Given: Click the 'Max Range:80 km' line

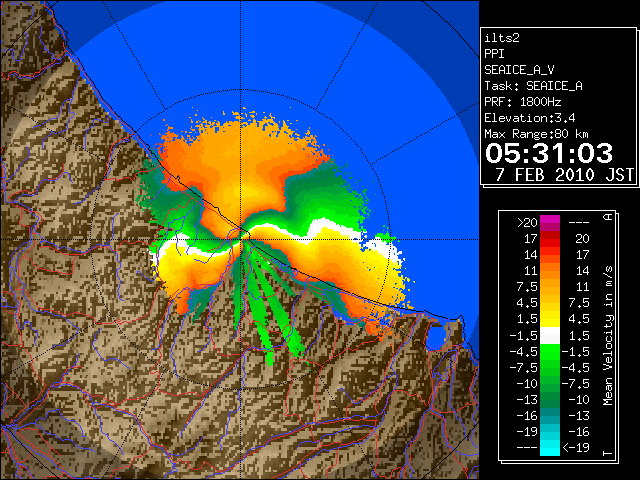Looking at the screenshot, I should (536, 134).
